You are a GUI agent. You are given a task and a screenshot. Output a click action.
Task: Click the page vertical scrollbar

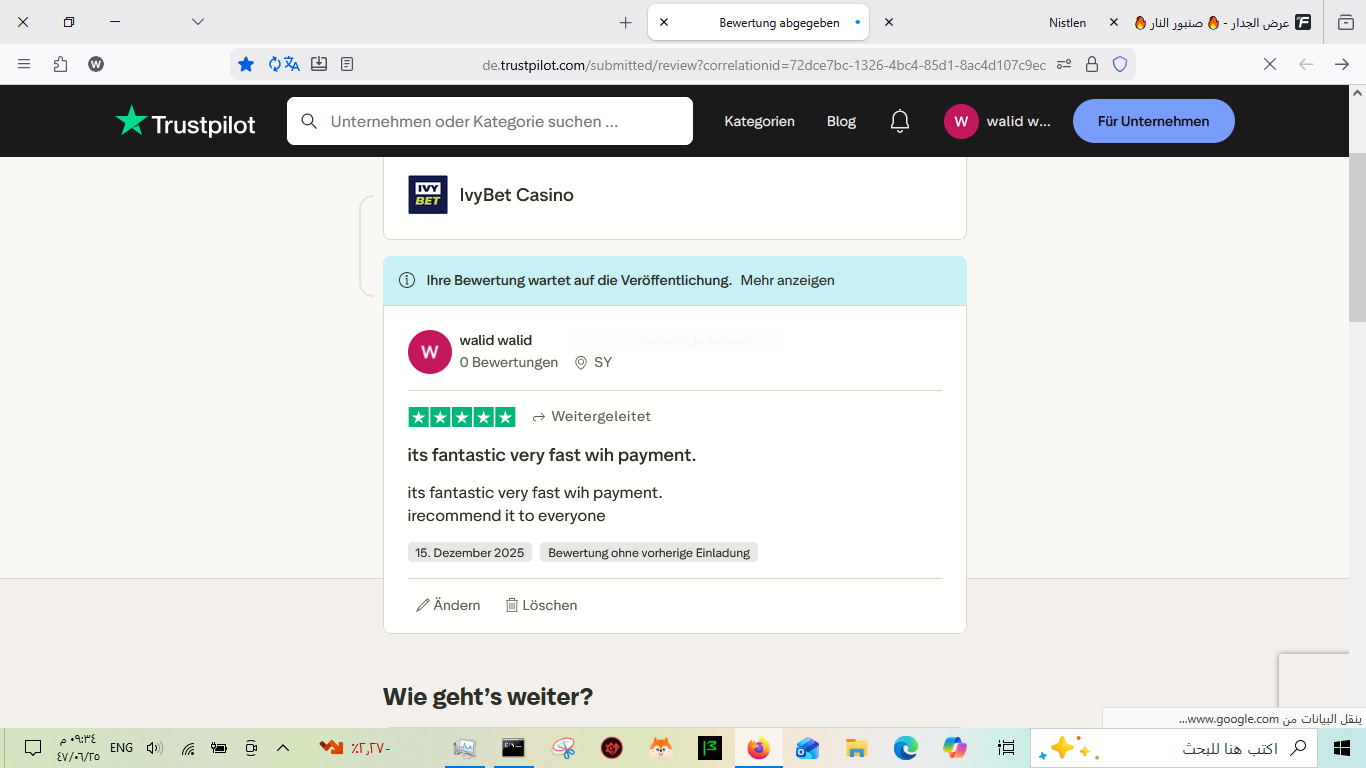pyautogui.click(x=1357, y=238)
